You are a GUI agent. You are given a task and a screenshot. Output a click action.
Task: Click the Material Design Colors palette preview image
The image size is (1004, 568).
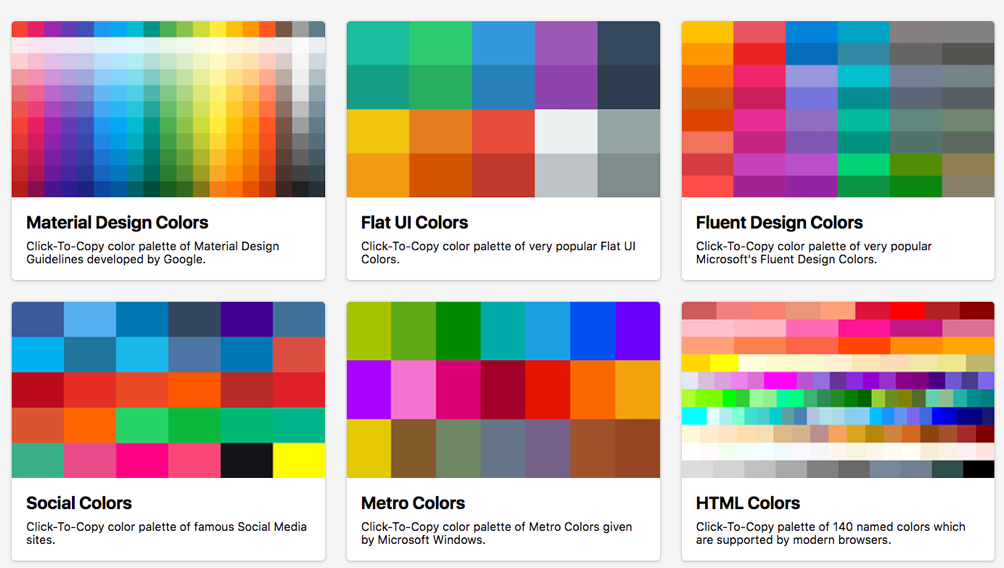tap(168, 109)
